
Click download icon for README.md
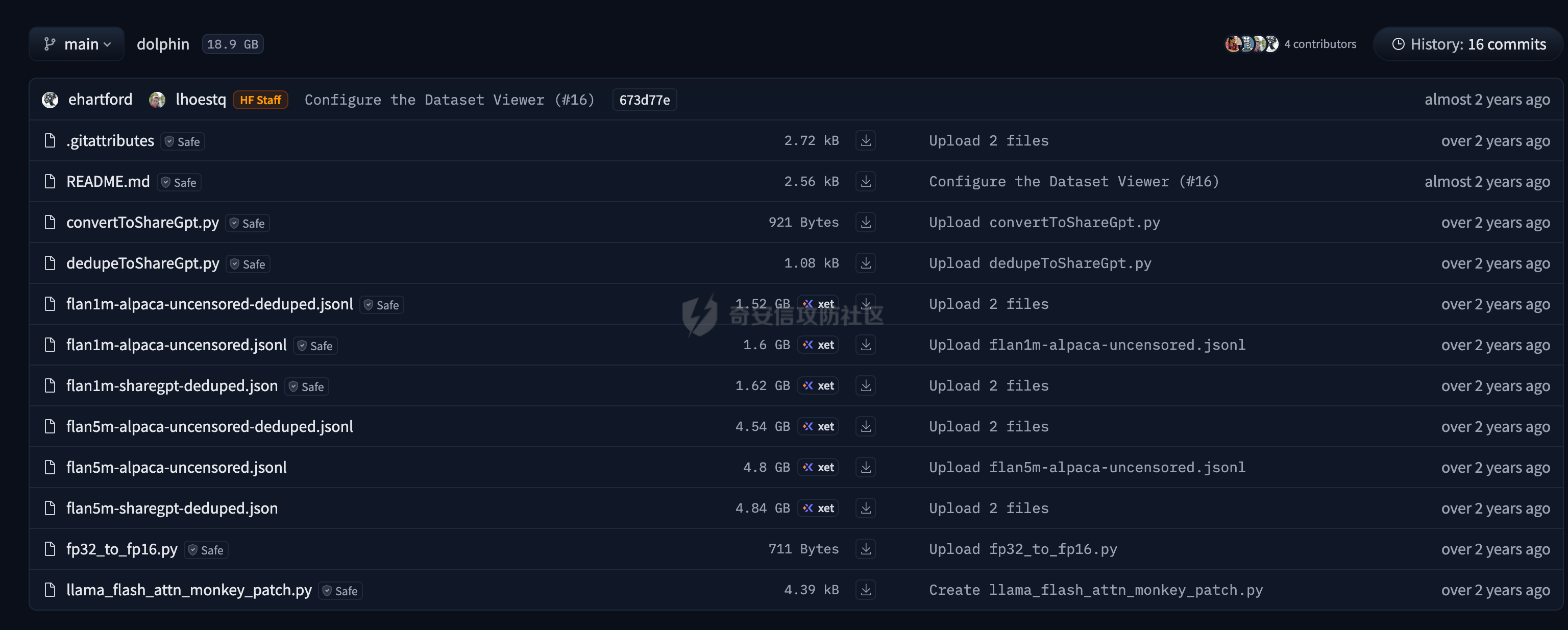(866, 181)
